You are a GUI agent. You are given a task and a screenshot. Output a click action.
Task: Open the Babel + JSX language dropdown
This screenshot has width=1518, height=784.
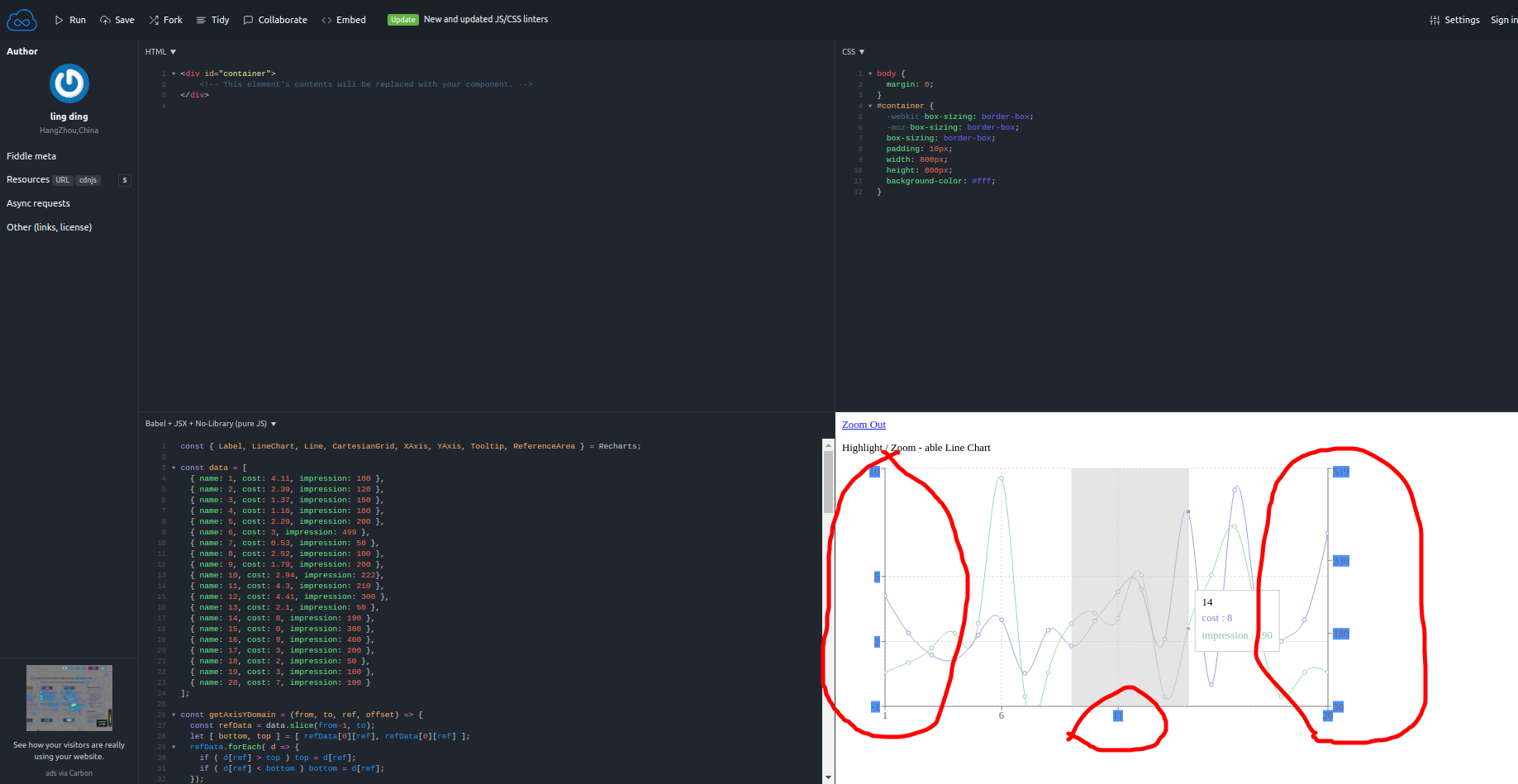(274, 423)
